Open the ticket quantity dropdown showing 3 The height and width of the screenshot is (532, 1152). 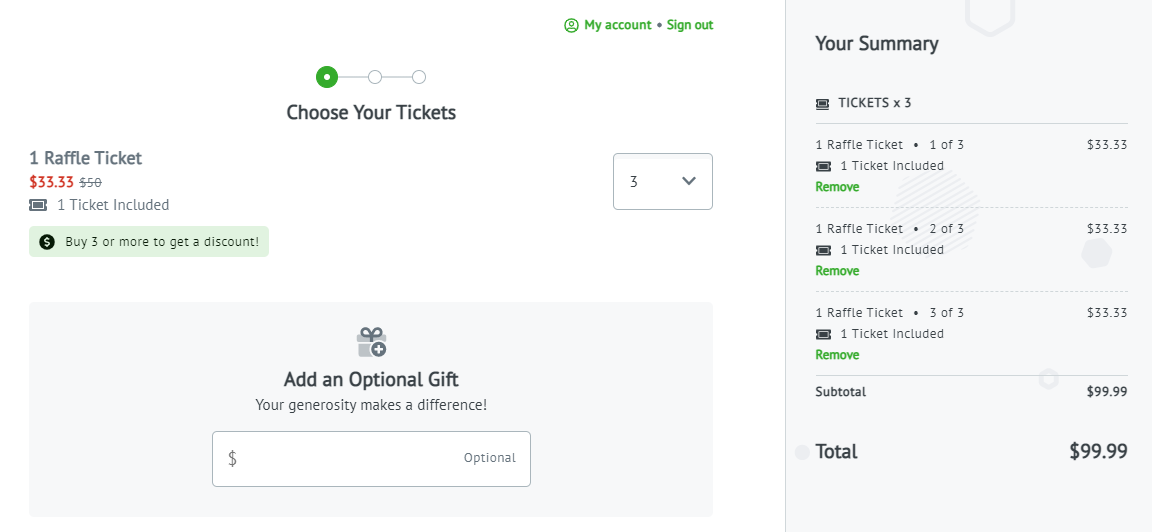click(663, 181)
